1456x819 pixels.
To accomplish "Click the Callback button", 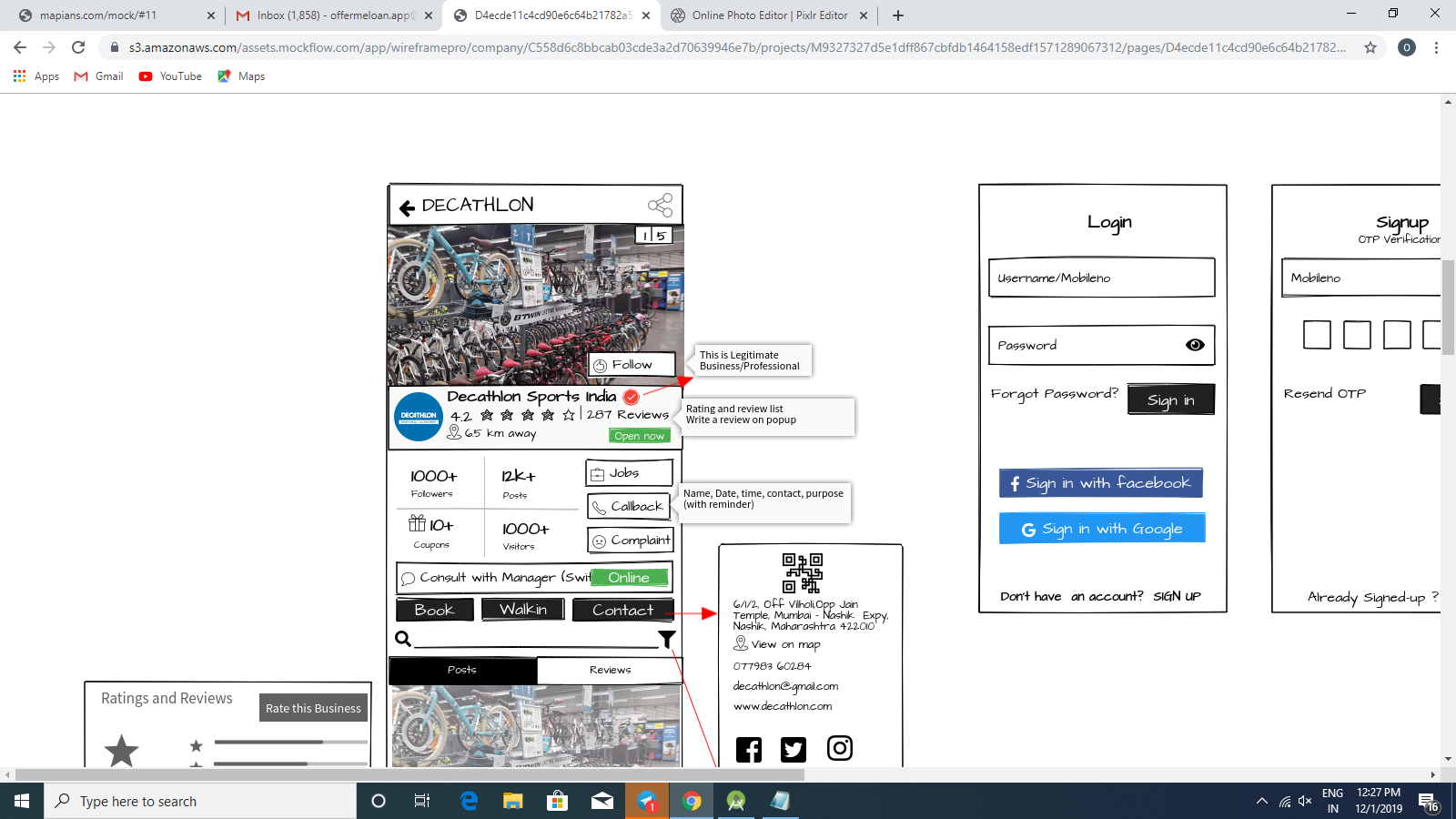I will [x=630, y=507].
